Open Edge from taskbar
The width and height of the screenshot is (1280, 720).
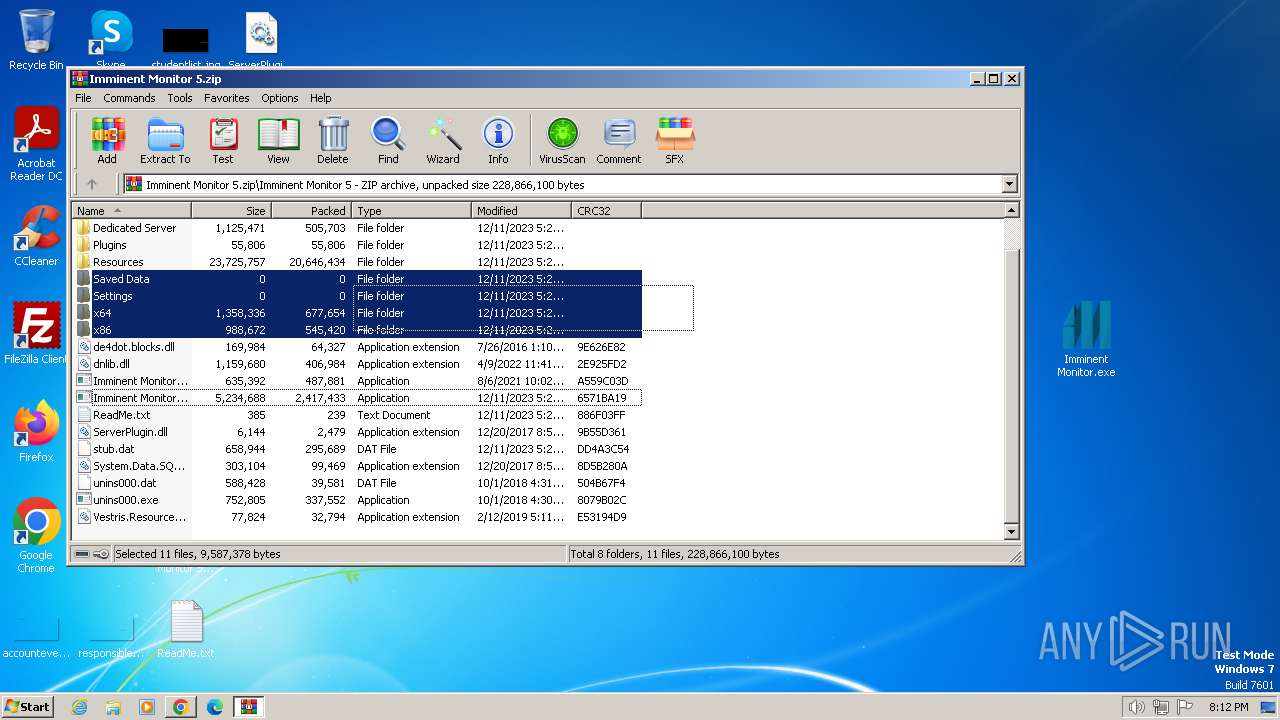(x=215, y=707)
